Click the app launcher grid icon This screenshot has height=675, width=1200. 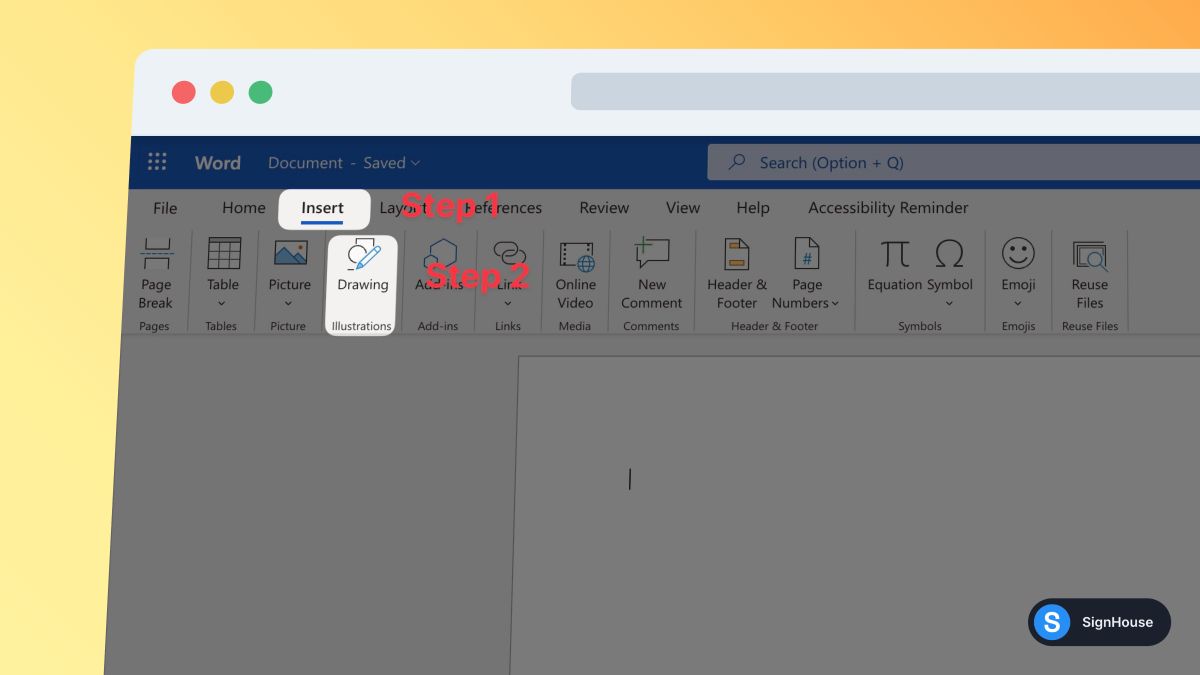coord(157,161)
